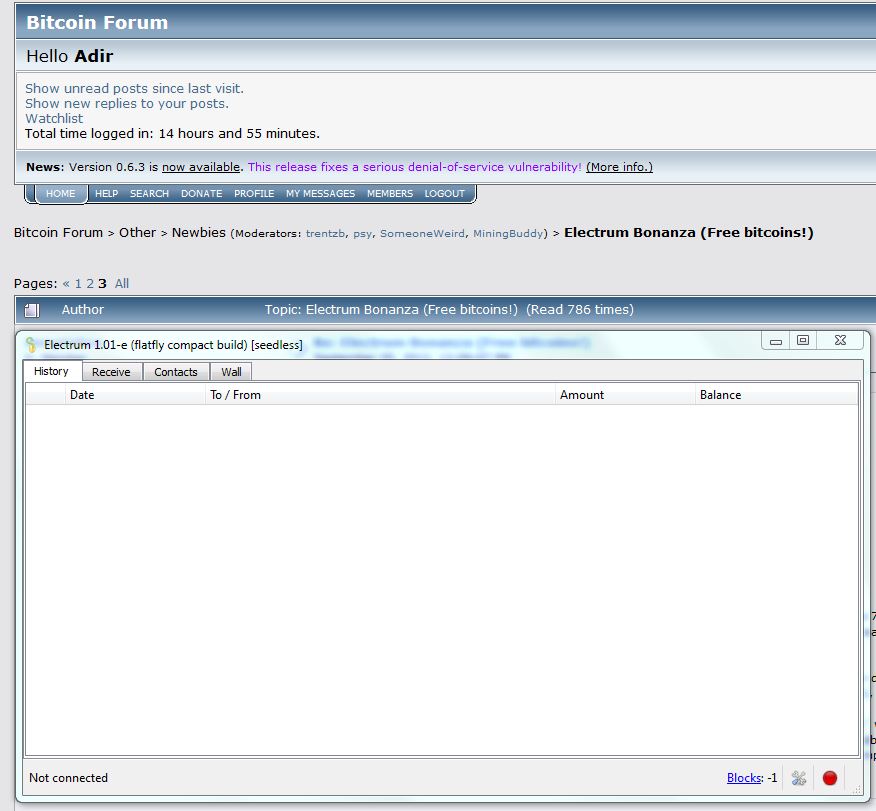876x811 pixels.
Task: Click the red connection status icon
Action: pyautogui.click(x=830, y=777)
